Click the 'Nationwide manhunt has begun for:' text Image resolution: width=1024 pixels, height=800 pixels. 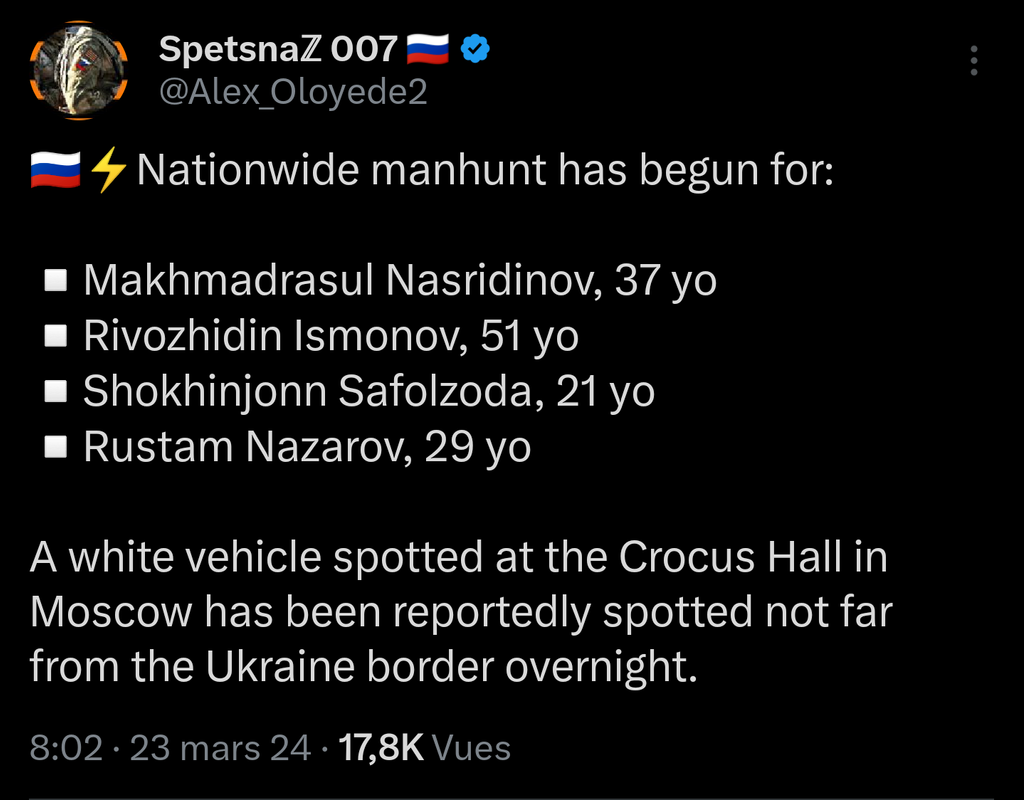point(484,171)
